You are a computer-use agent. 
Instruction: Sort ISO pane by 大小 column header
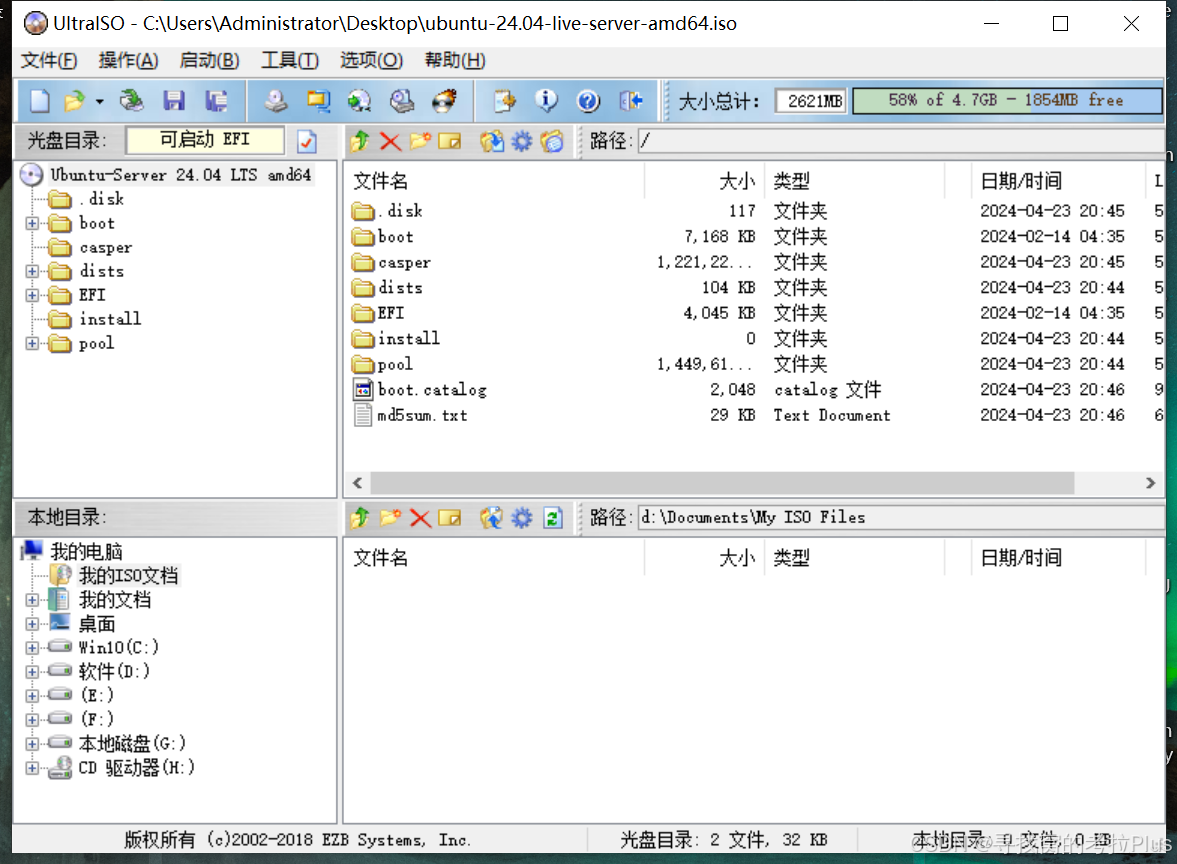click(705, 181)
